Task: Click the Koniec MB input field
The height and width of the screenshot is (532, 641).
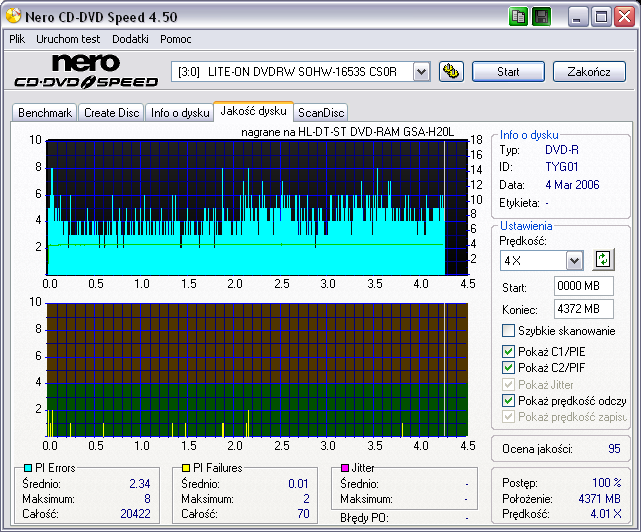Action: click(x=584, y=309)
